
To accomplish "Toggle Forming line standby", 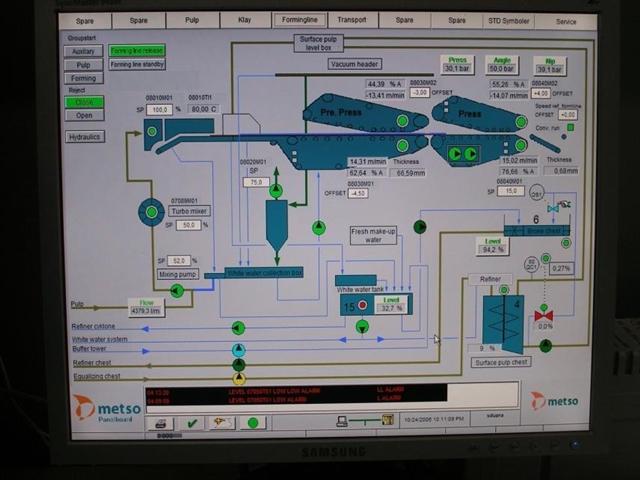I will coord(137,64).
